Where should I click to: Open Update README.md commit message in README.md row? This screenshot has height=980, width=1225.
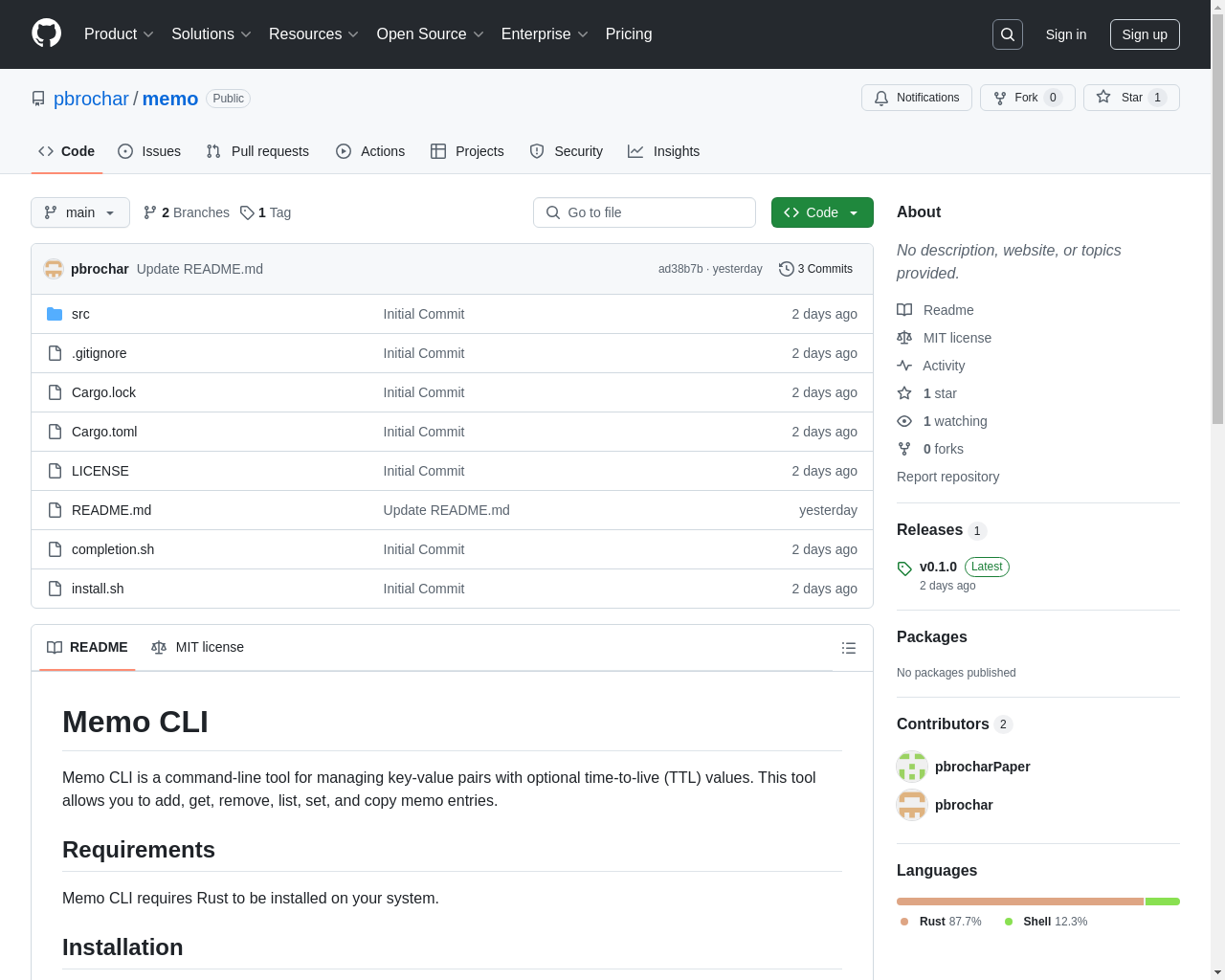(x=447, y=510)
